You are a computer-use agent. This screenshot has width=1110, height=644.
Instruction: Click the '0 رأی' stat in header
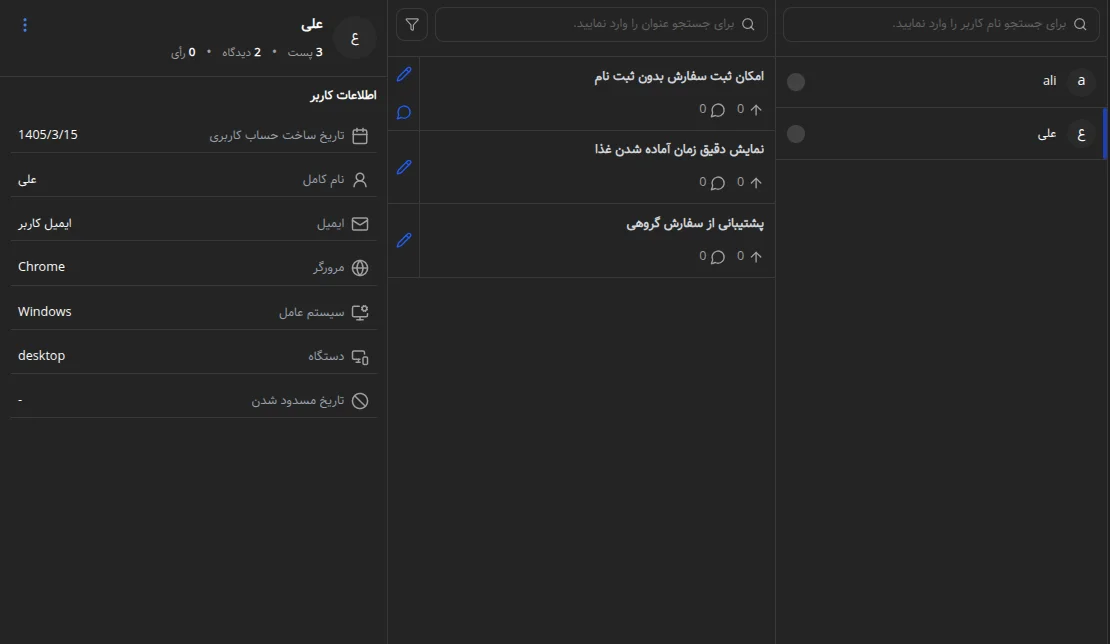coord(183,52)
